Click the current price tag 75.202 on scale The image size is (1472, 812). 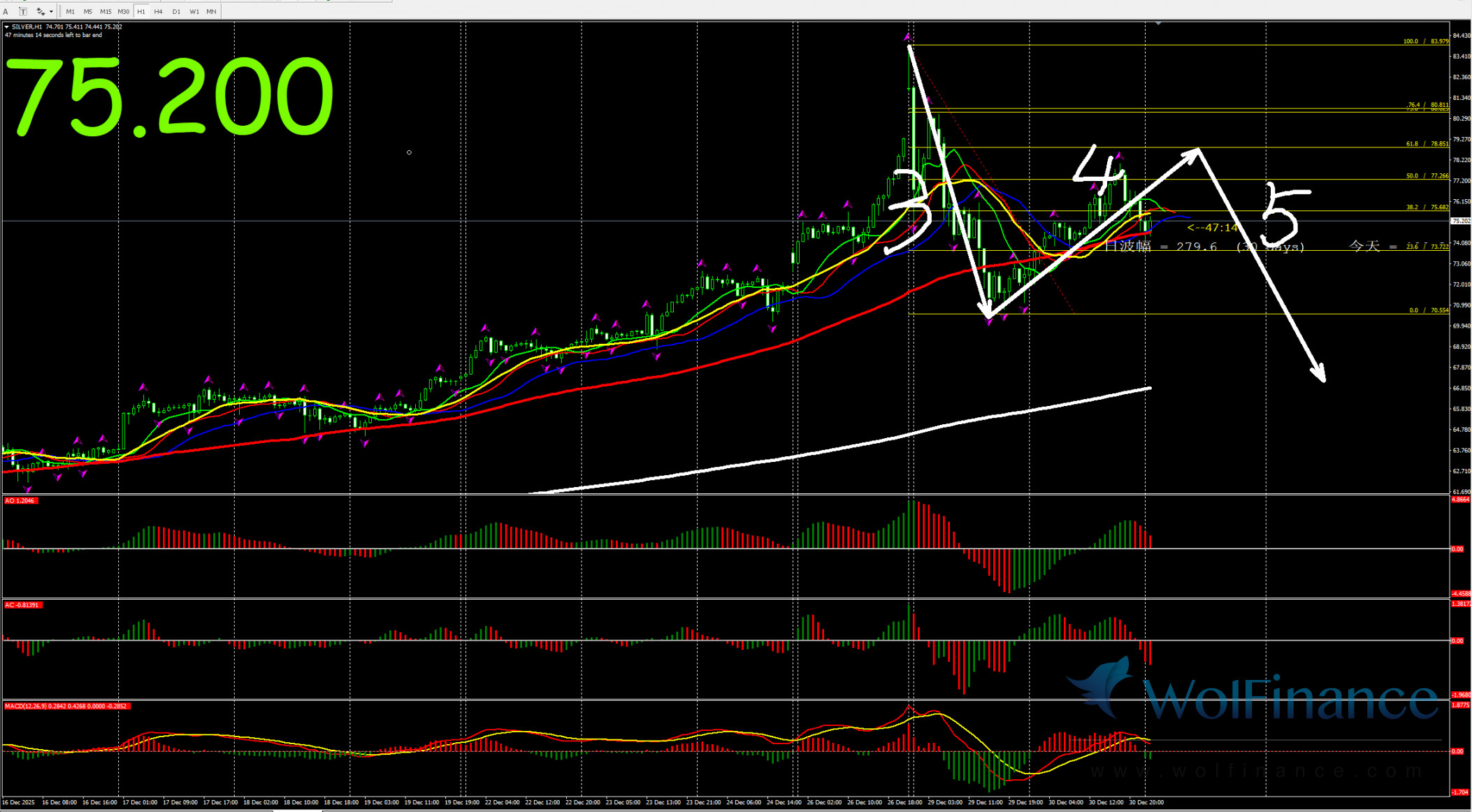(1460, 221)
